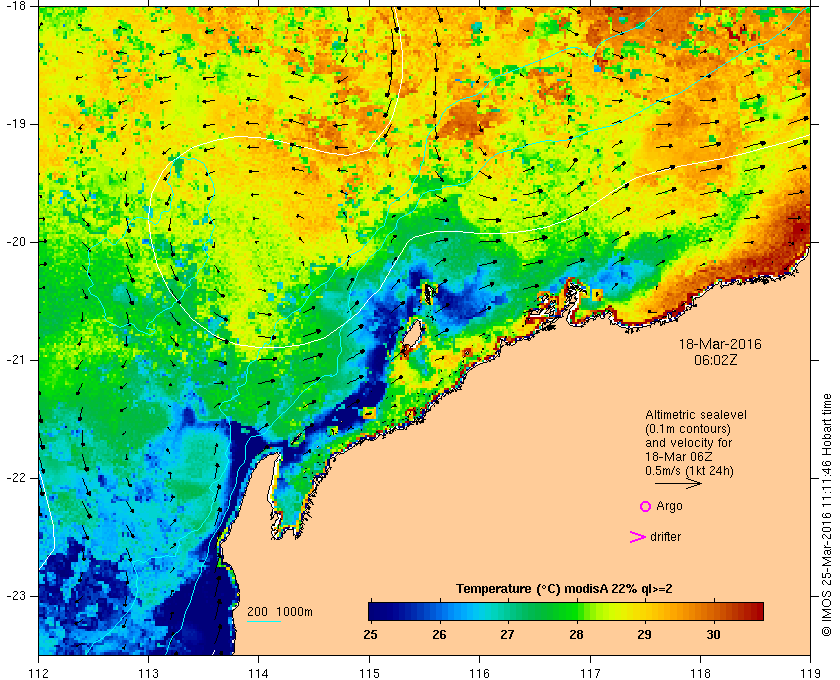Click the latitude axis label -23
840x680 pixels.
click(15, 595)
